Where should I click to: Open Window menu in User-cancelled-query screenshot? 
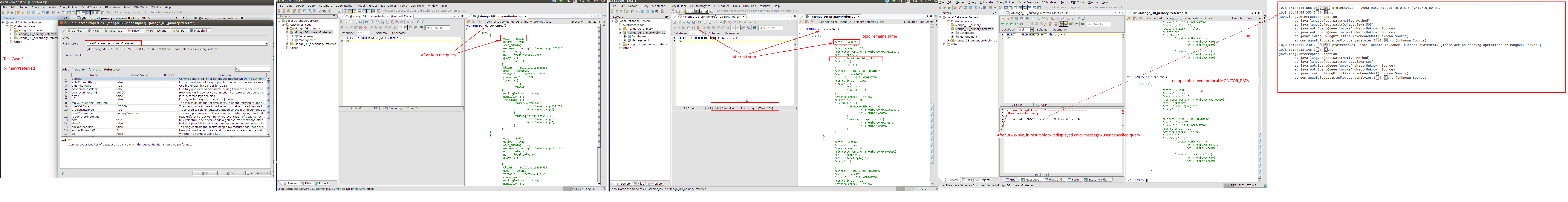[x=1093, y=2]
